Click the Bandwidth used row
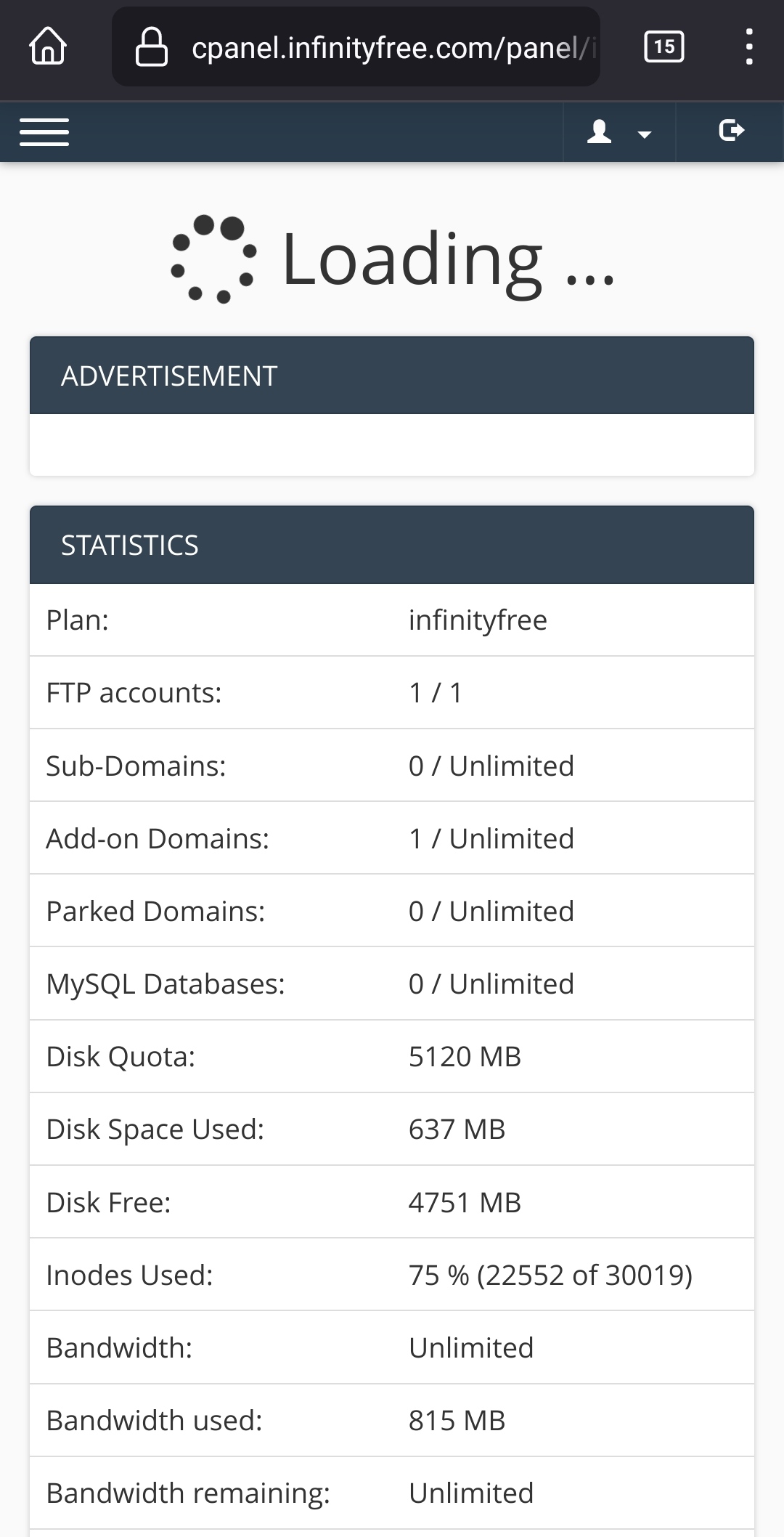Image resolution: width=784 pixels, height=1537 pixels. click(392, 1420)
